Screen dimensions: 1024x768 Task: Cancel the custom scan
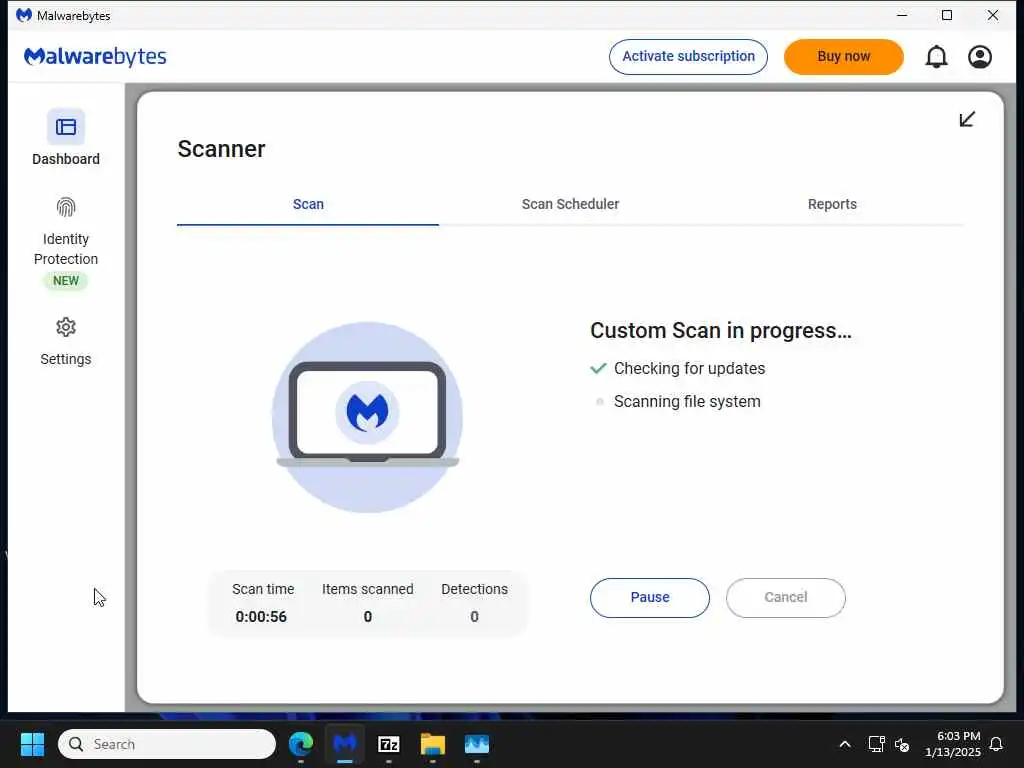pyautogui.click(x=786, y=598)
